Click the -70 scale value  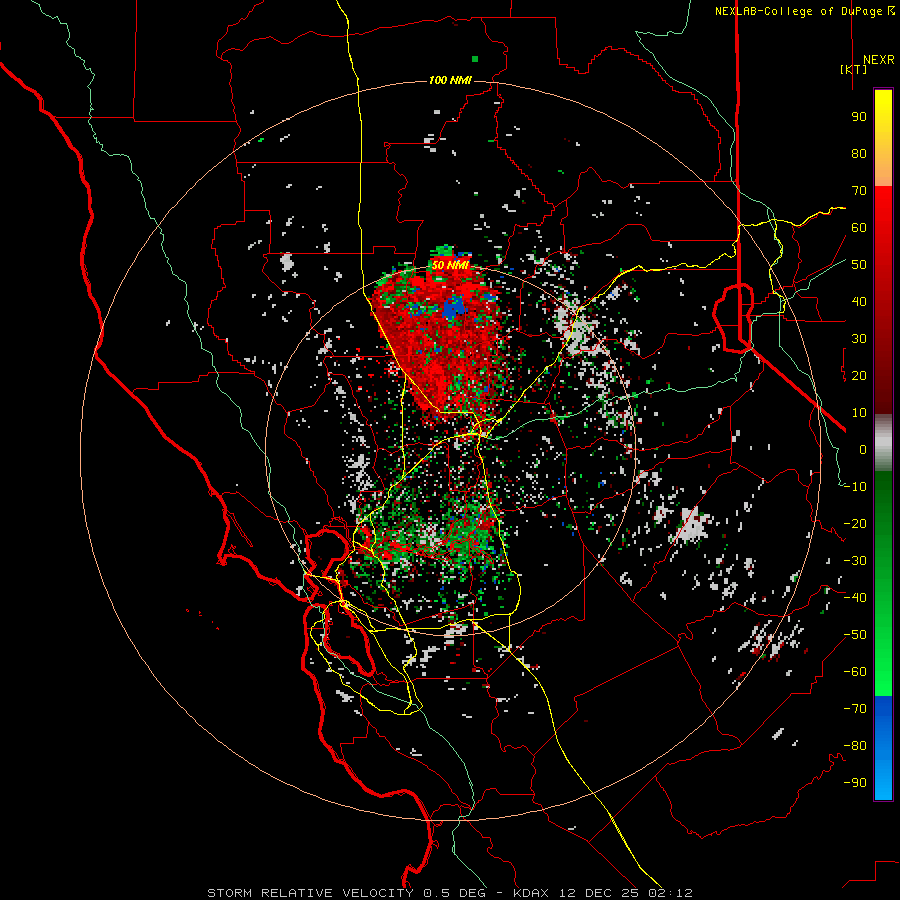855,708
